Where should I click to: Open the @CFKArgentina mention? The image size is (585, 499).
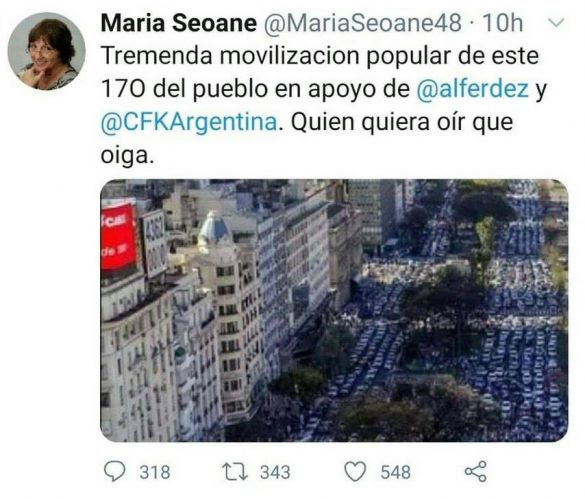tap(189, 122)
